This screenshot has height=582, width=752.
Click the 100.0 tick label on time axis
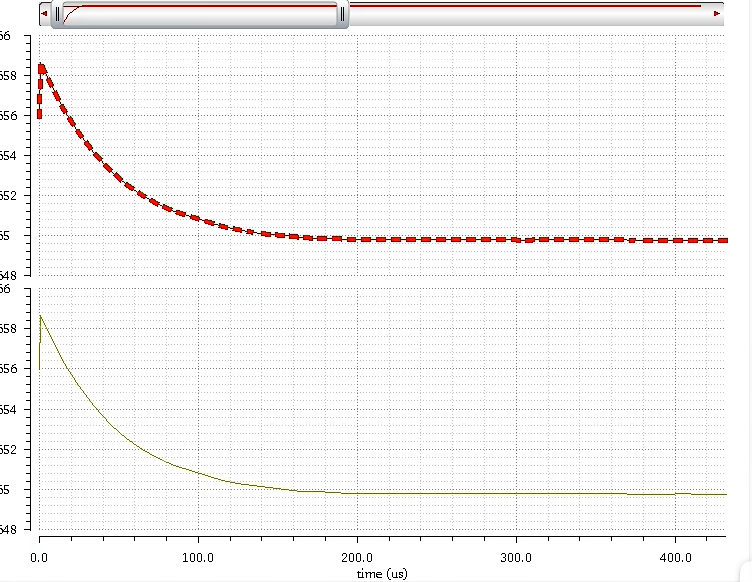coord(198,556)
